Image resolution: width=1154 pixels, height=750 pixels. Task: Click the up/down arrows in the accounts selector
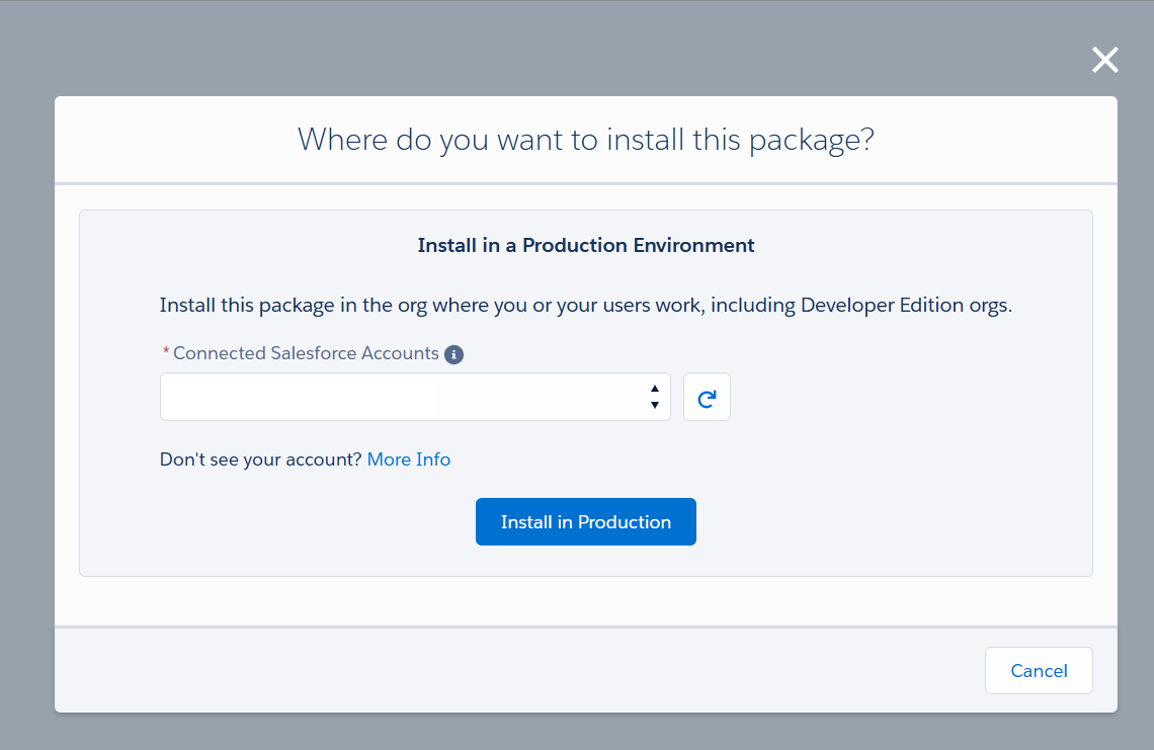click(x=654, y=397)
